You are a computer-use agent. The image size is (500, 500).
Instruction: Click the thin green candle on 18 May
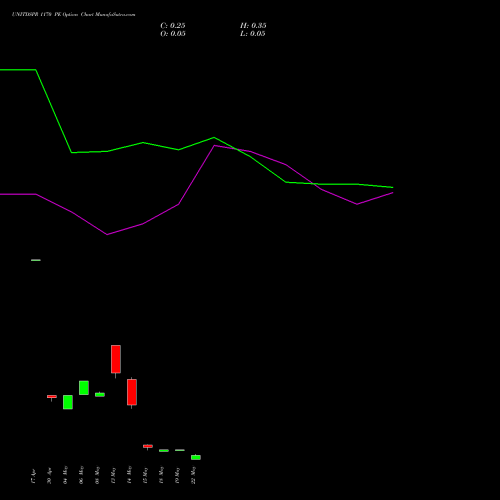[164, 451]
